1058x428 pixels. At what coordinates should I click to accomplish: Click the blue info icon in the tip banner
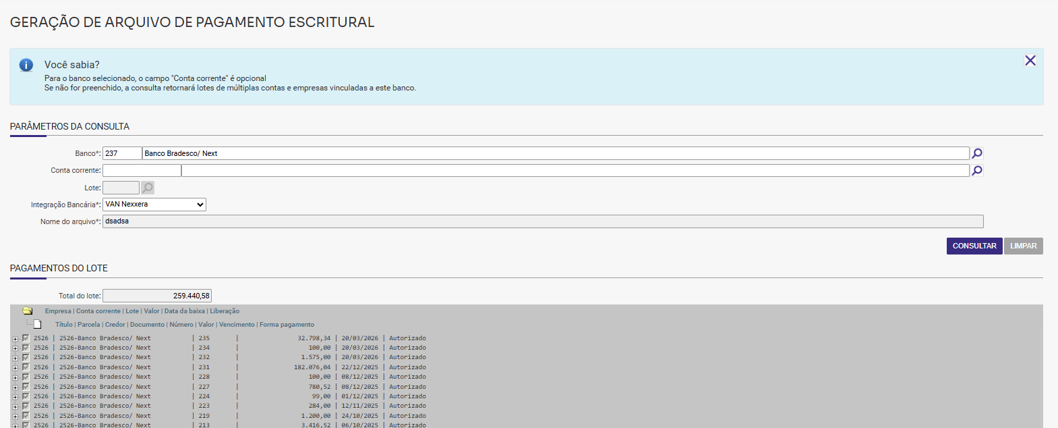26,65
